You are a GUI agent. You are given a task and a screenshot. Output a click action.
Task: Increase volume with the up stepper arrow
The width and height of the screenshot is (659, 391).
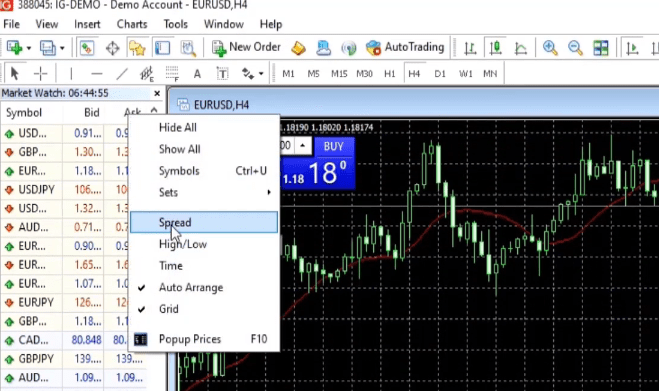(303, 146)
